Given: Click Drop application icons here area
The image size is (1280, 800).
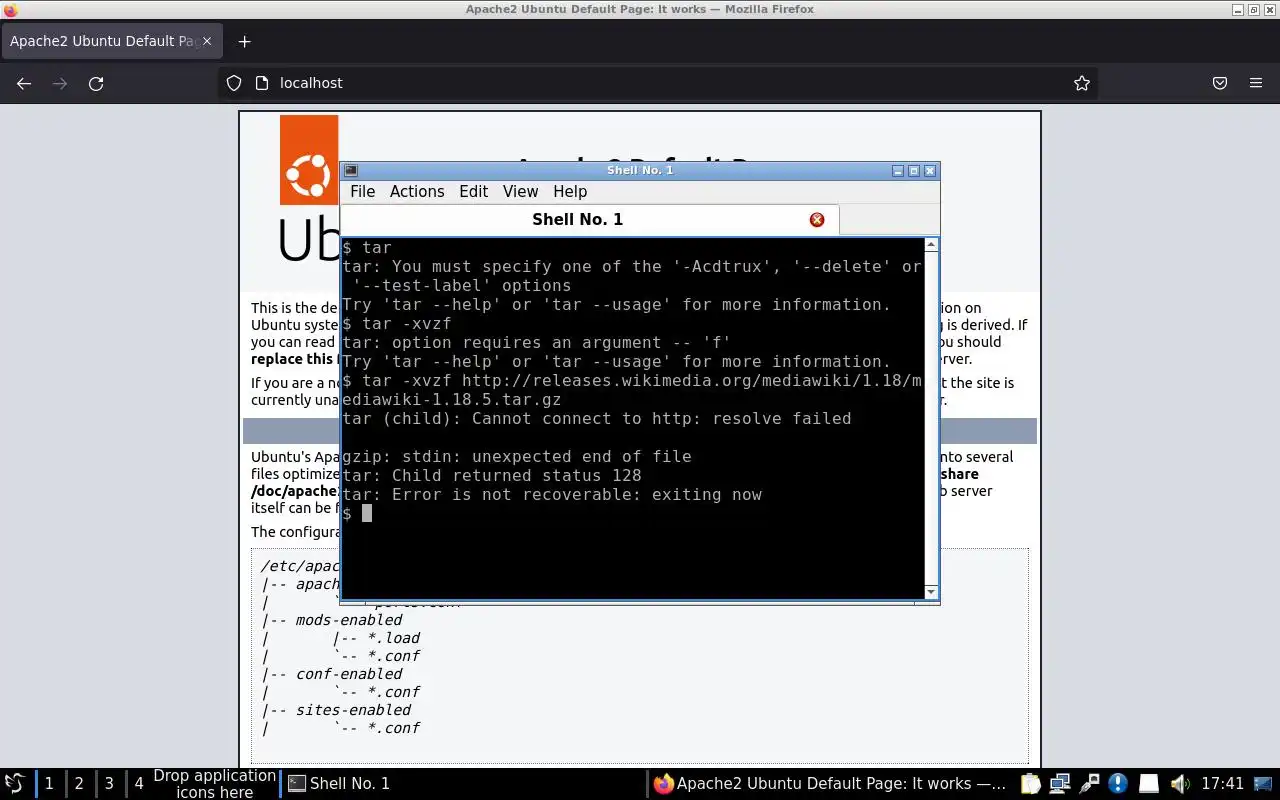Looking at the screenshot, I should point(214,784).
